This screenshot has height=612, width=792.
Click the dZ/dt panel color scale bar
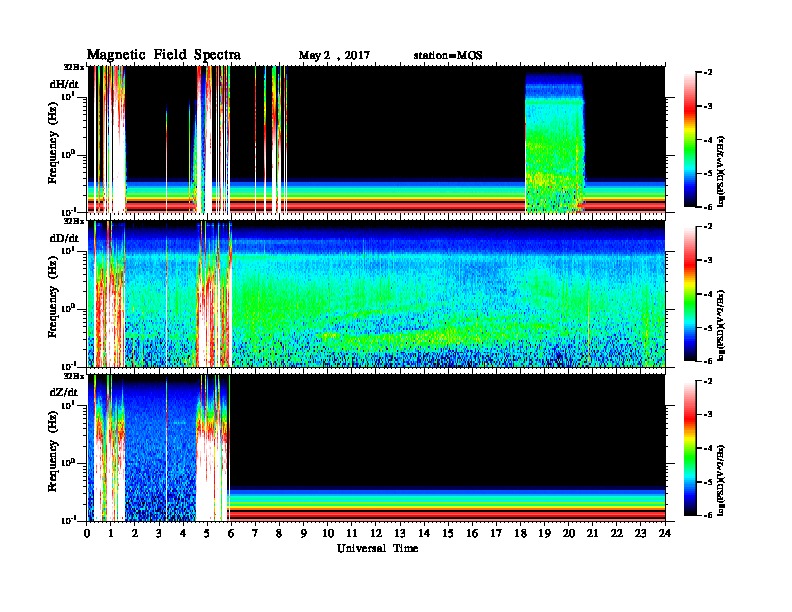690,447
